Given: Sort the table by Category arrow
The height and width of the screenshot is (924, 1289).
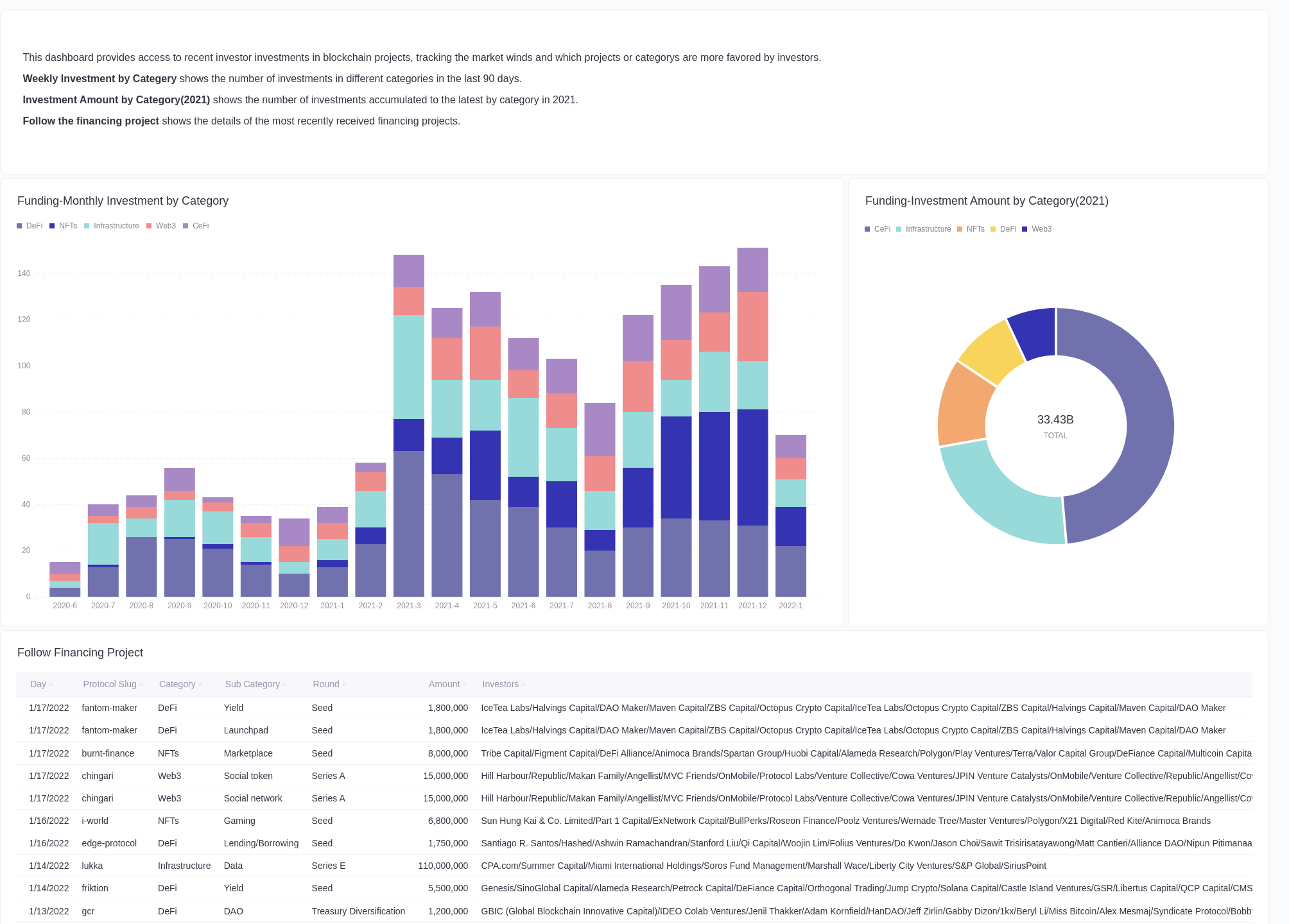Looking at the screenshot, I should click(201, 684).
